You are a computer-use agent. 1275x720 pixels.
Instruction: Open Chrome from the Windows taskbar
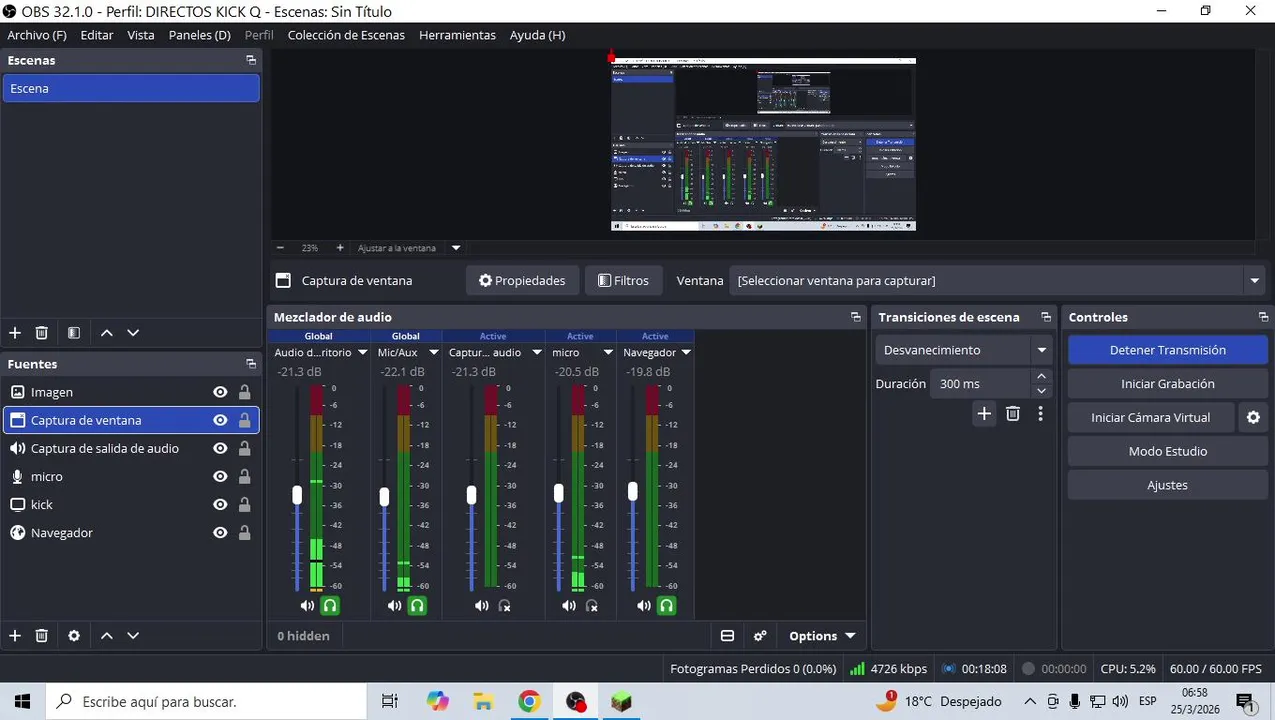[529, 701]
